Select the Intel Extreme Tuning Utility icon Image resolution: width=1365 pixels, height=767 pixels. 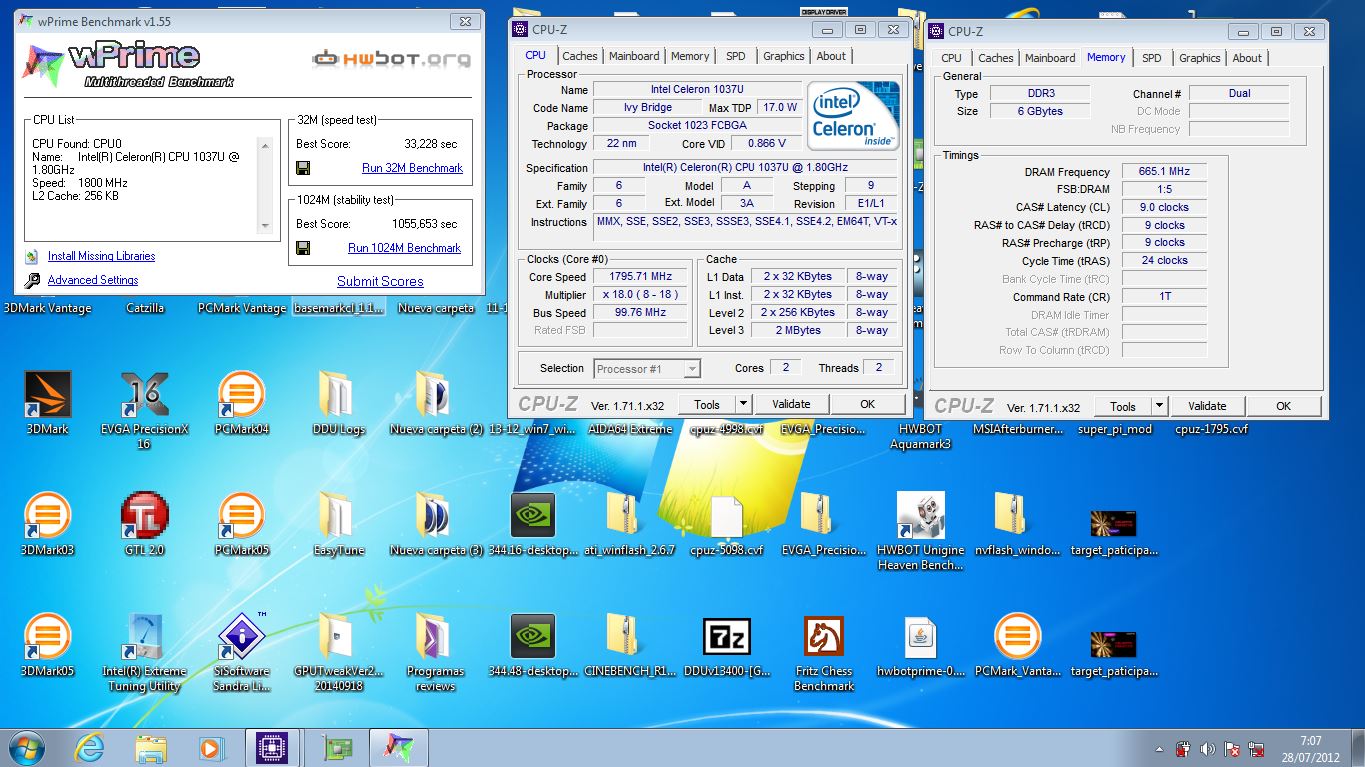(144, 636)
